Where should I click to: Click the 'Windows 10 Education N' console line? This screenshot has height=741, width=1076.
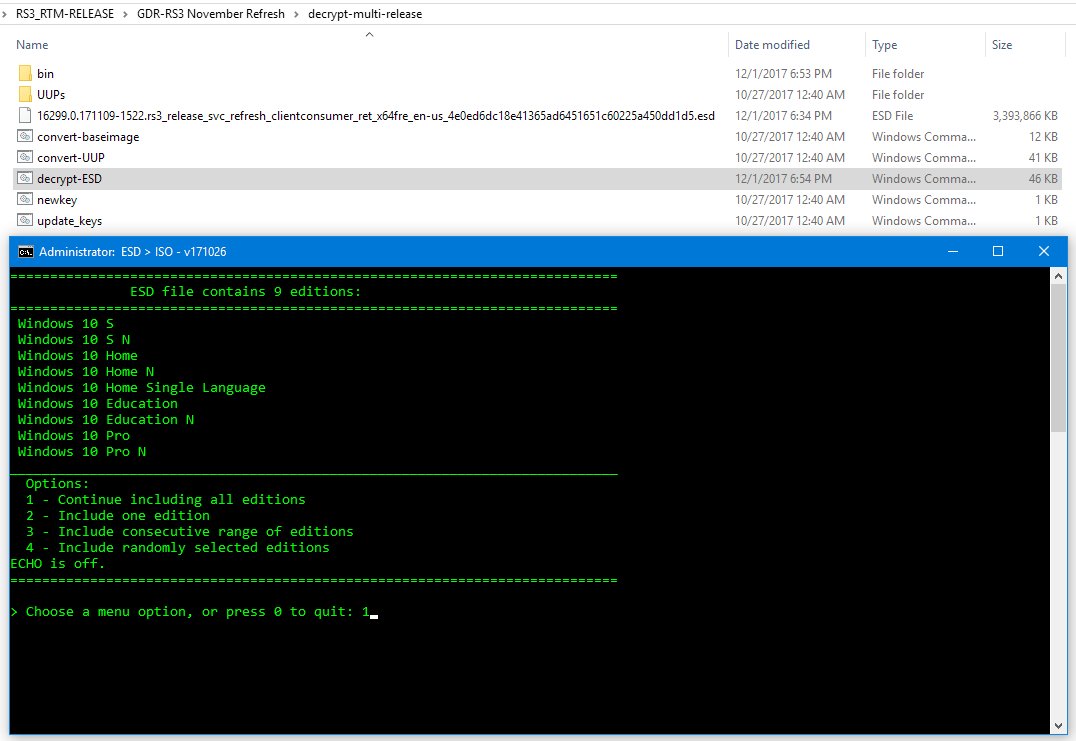[x=106, y=419]
